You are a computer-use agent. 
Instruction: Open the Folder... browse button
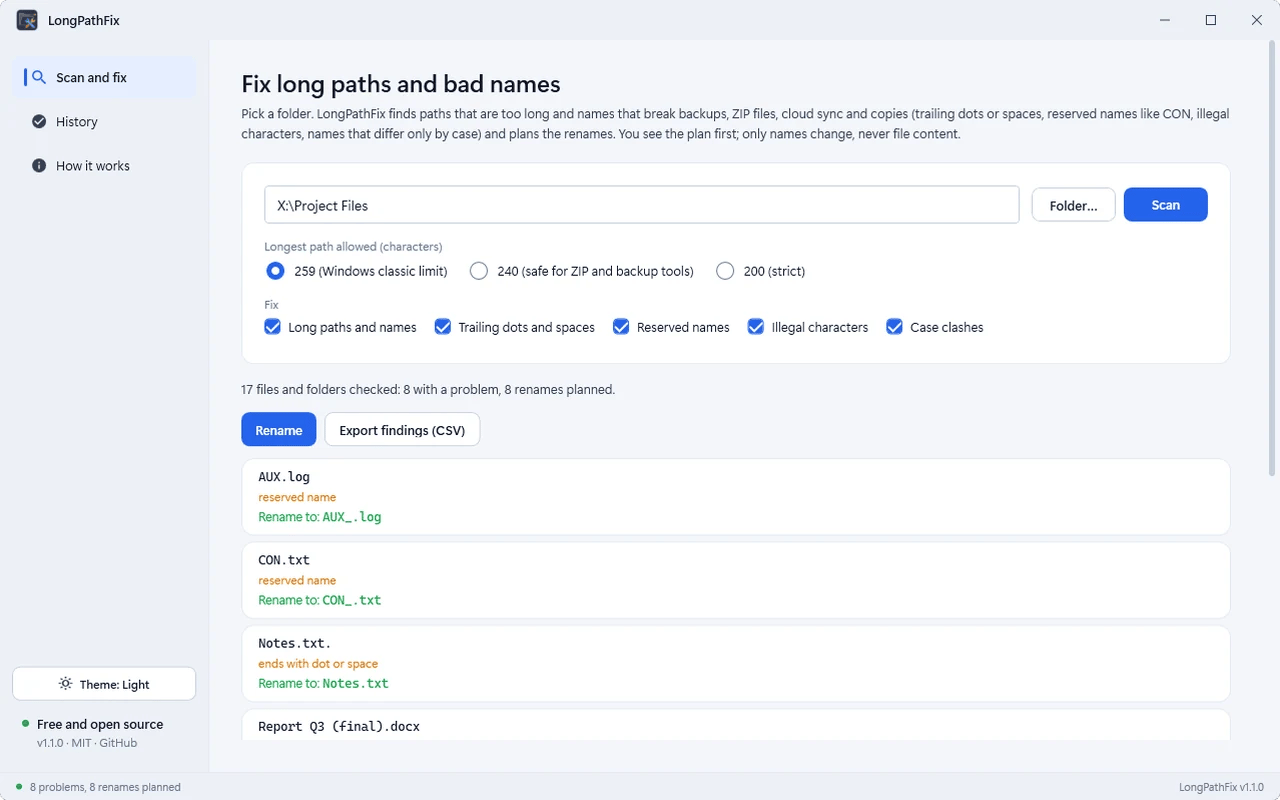pyautogui.click(x=1073, y=205)
